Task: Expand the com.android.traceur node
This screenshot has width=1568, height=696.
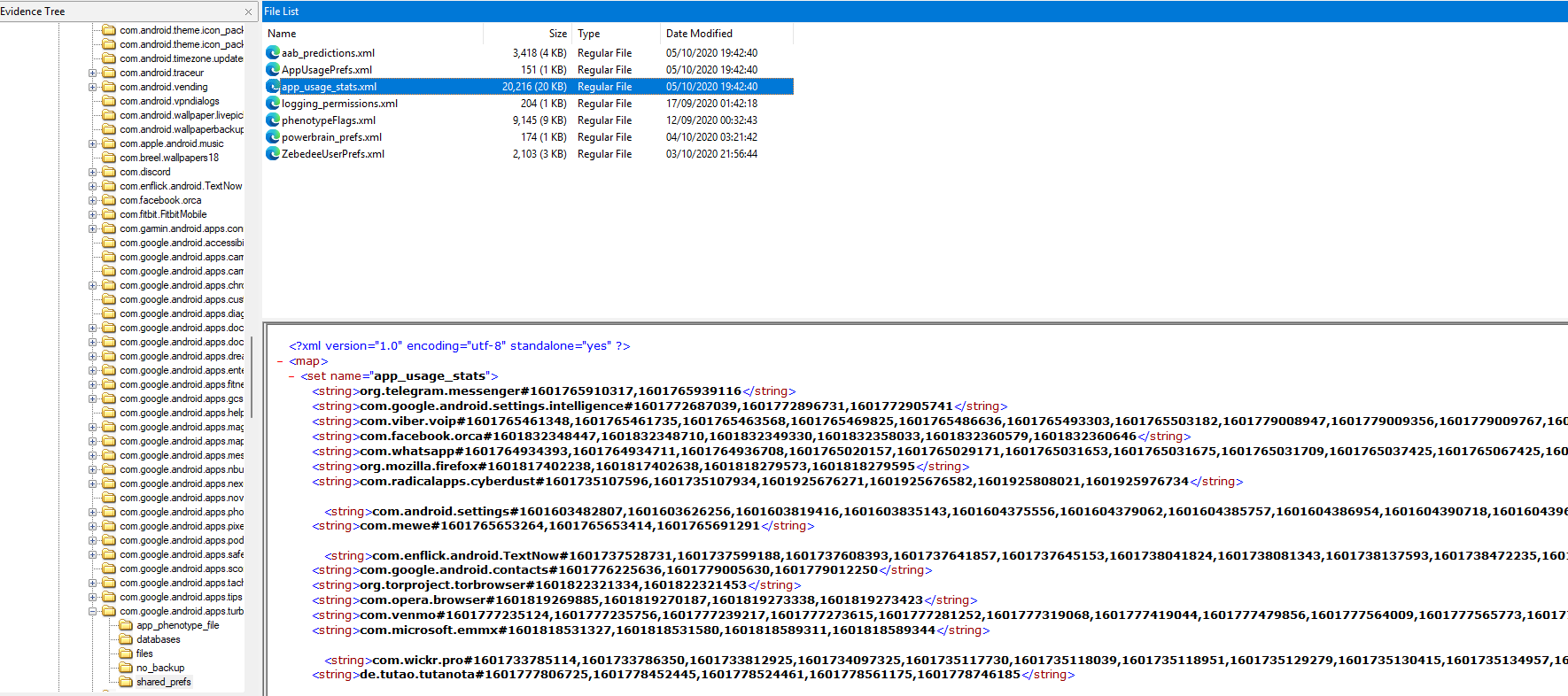Action: point(93,73)
